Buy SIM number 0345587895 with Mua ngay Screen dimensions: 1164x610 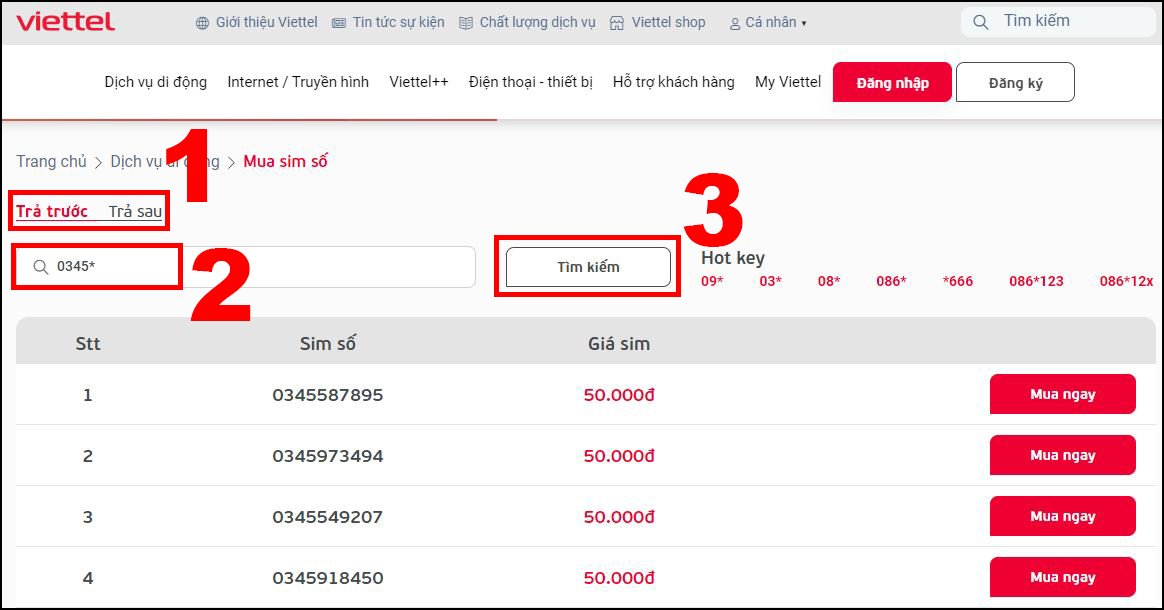pos(1062,394)
